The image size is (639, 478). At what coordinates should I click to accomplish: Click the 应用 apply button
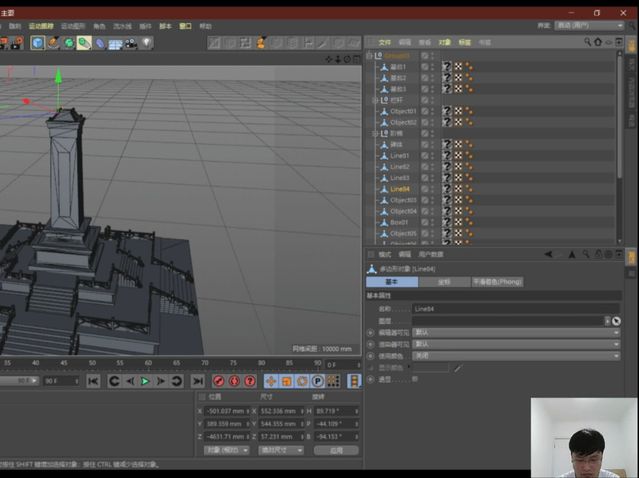336,450
